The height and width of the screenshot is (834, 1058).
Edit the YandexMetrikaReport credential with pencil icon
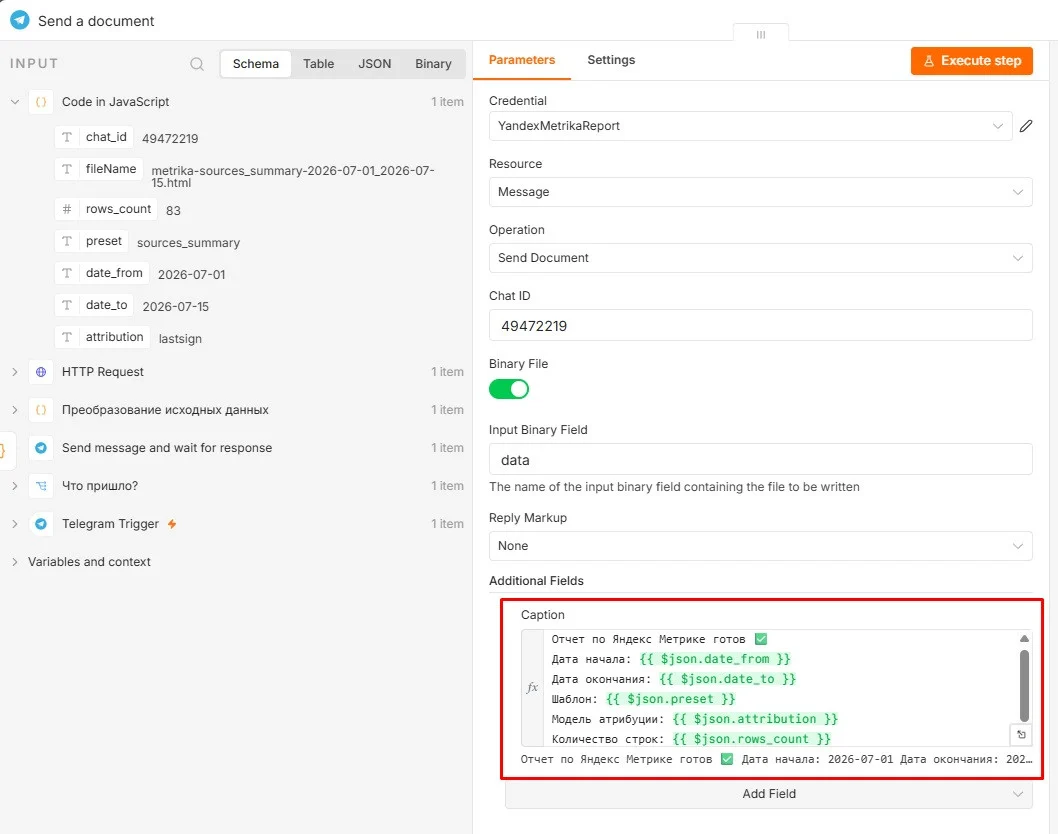tap(1026, 126)
